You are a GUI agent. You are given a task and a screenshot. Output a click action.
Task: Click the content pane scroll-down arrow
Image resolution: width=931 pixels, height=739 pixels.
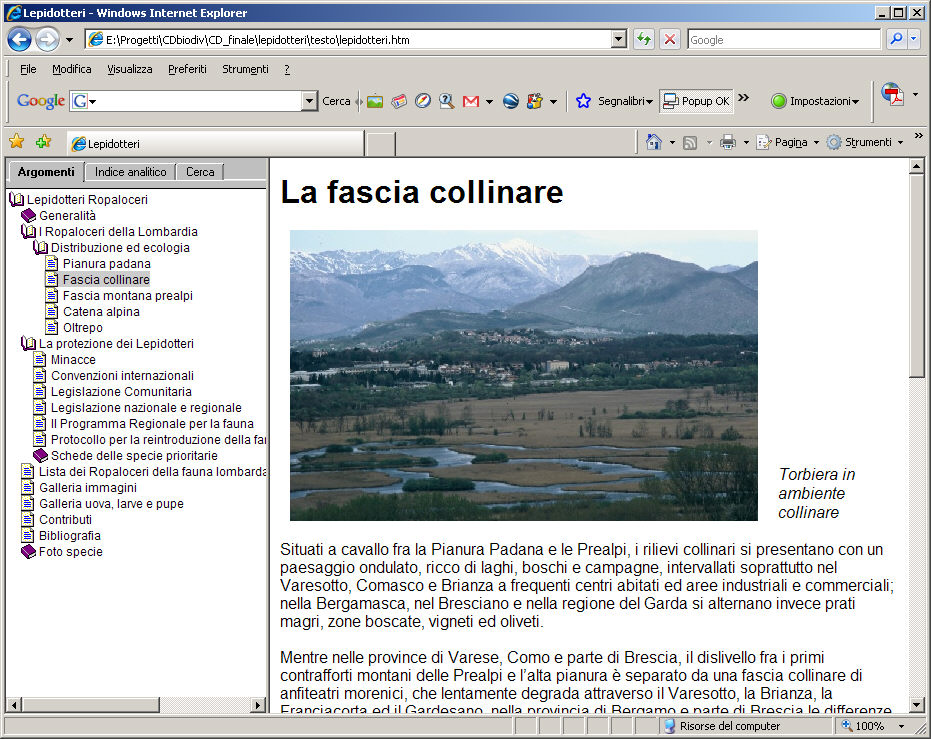917,705
